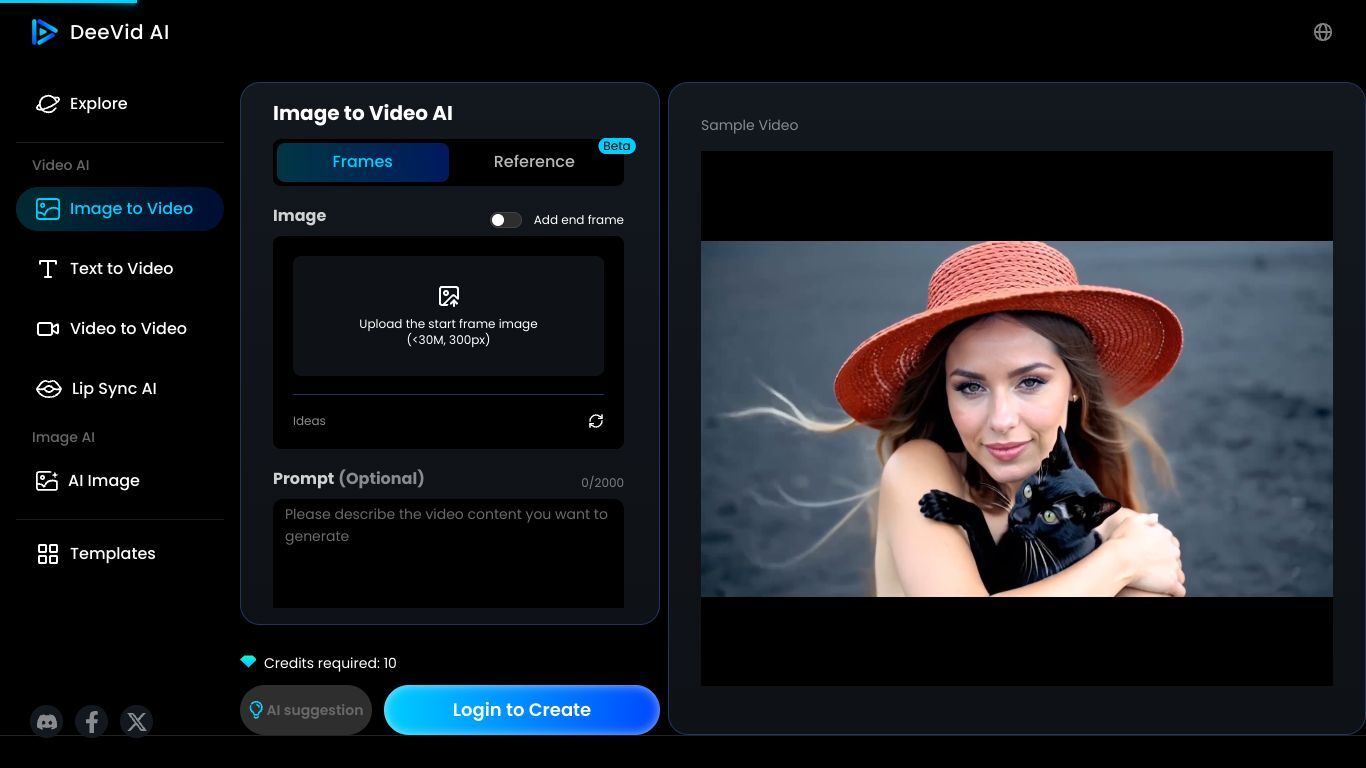Click the Text to Video T icon
The image size is (1366, 768).
coord(47,269)
